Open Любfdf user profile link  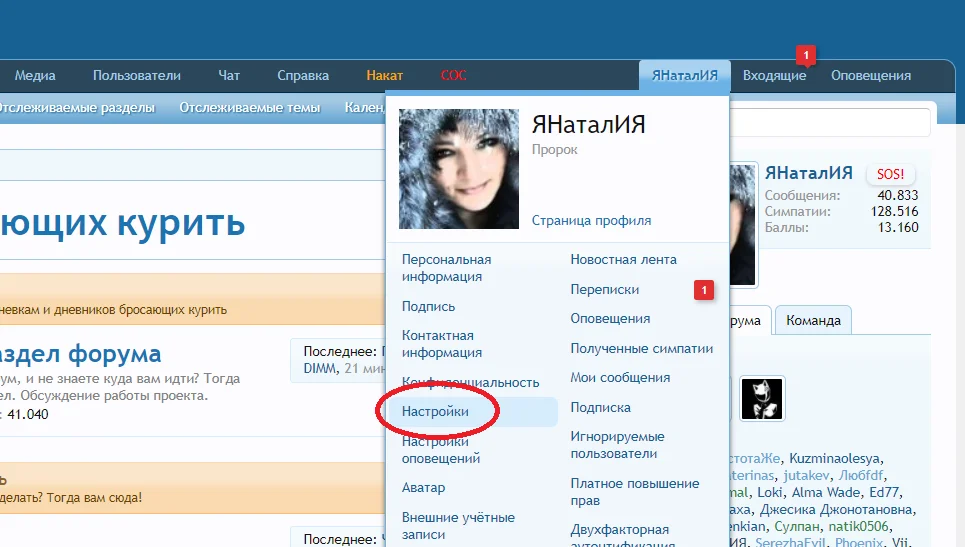[x=860, y=476]
